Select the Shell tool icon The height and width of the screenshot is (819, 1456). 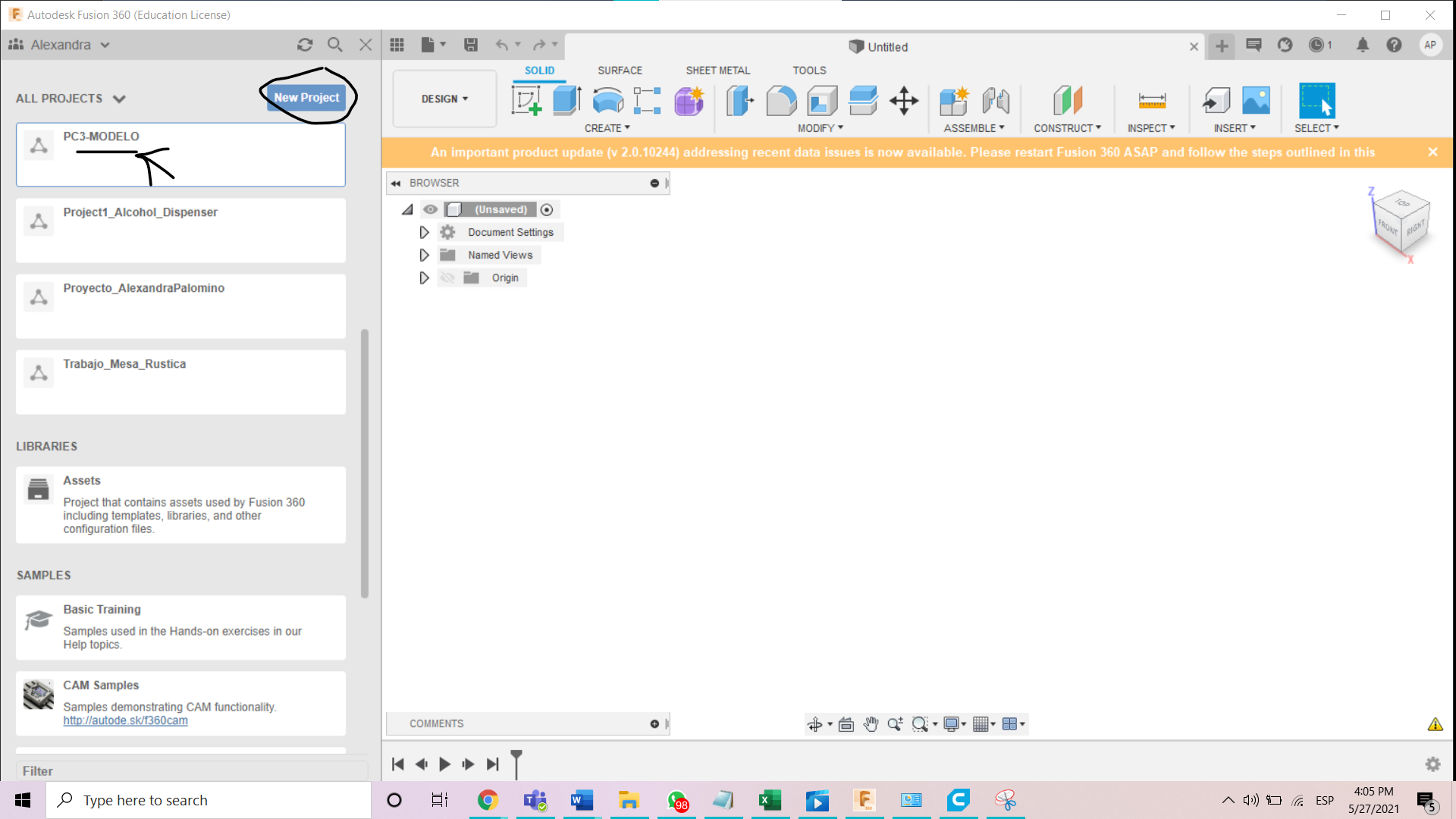[822, 100]
